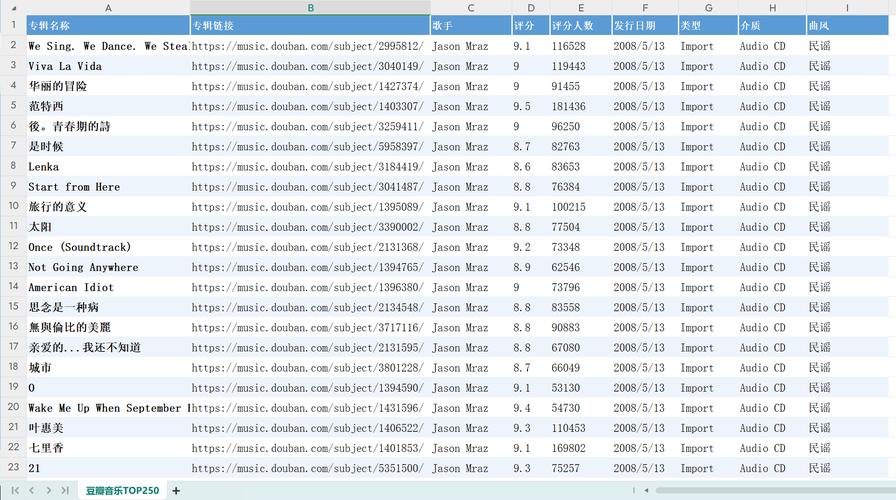Screen dimensions: 896x500
Task: Select rating count cell 53130
Action: click(x=581, y=388)
